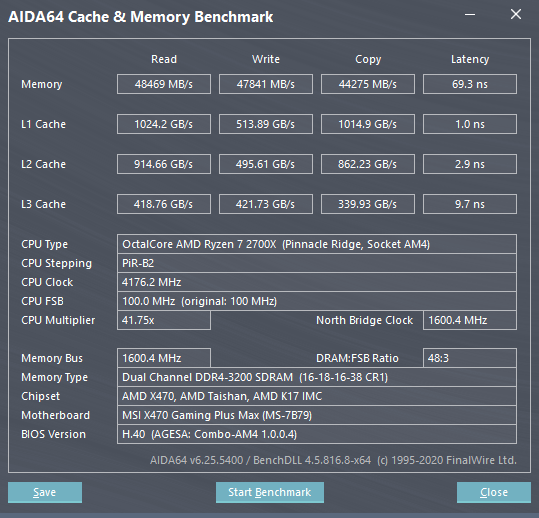Click the Read column header
This screenshot has width=539, height=518.
click(164, 59)
